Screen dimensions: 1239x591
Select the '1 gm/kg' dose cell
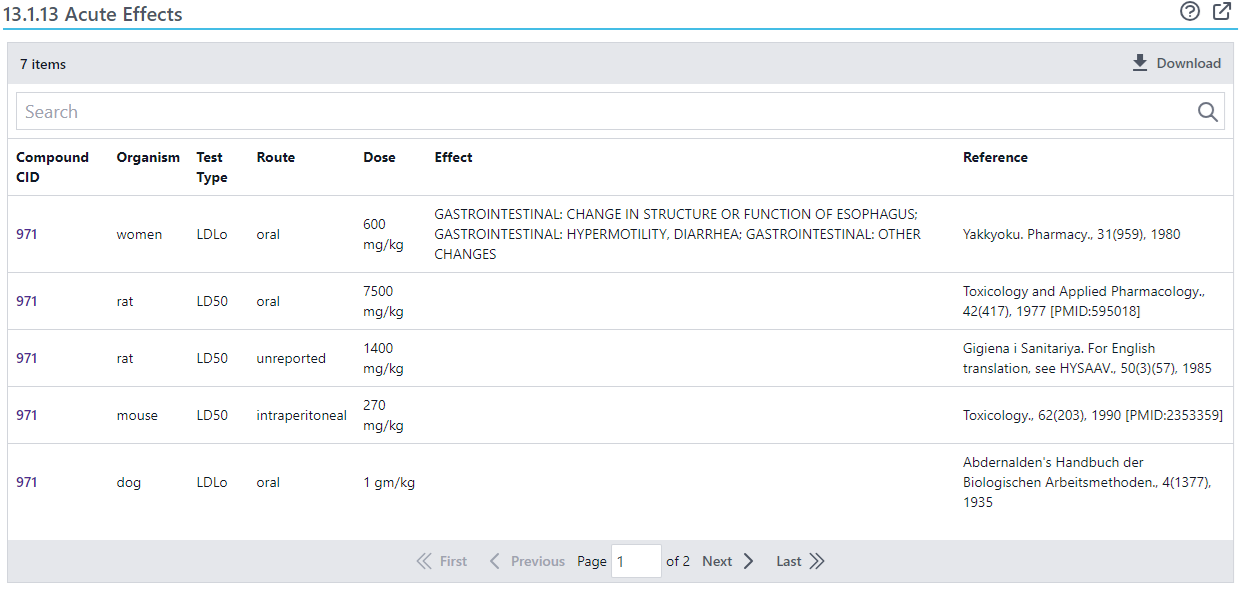389,482
